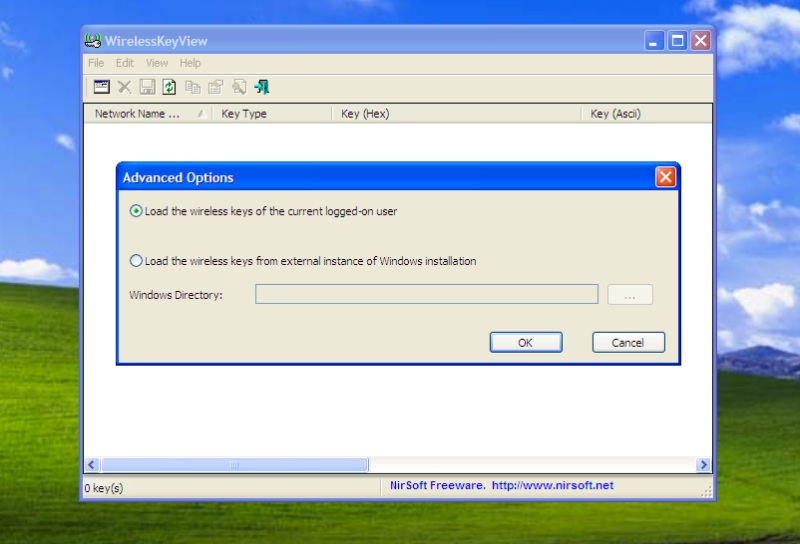Click the Windows Directory text field

tap(426, 294)
